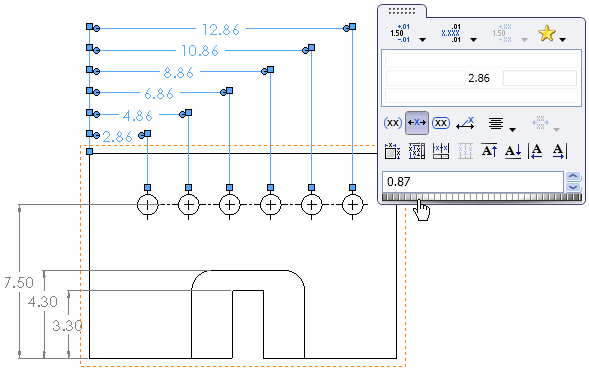Click the top justify text icon

pyautogui.click(x=489, y=151)
